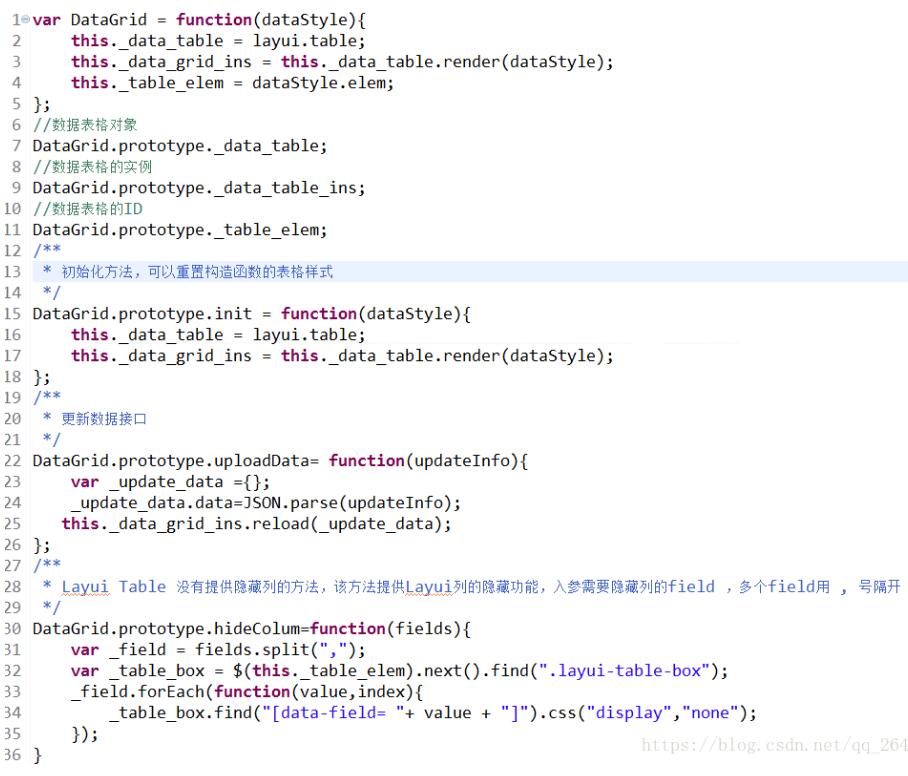The width and height of the screenshot is (908, 776).
Task: Click comment opener '/**' on line 19
Action: click(47, 397)
